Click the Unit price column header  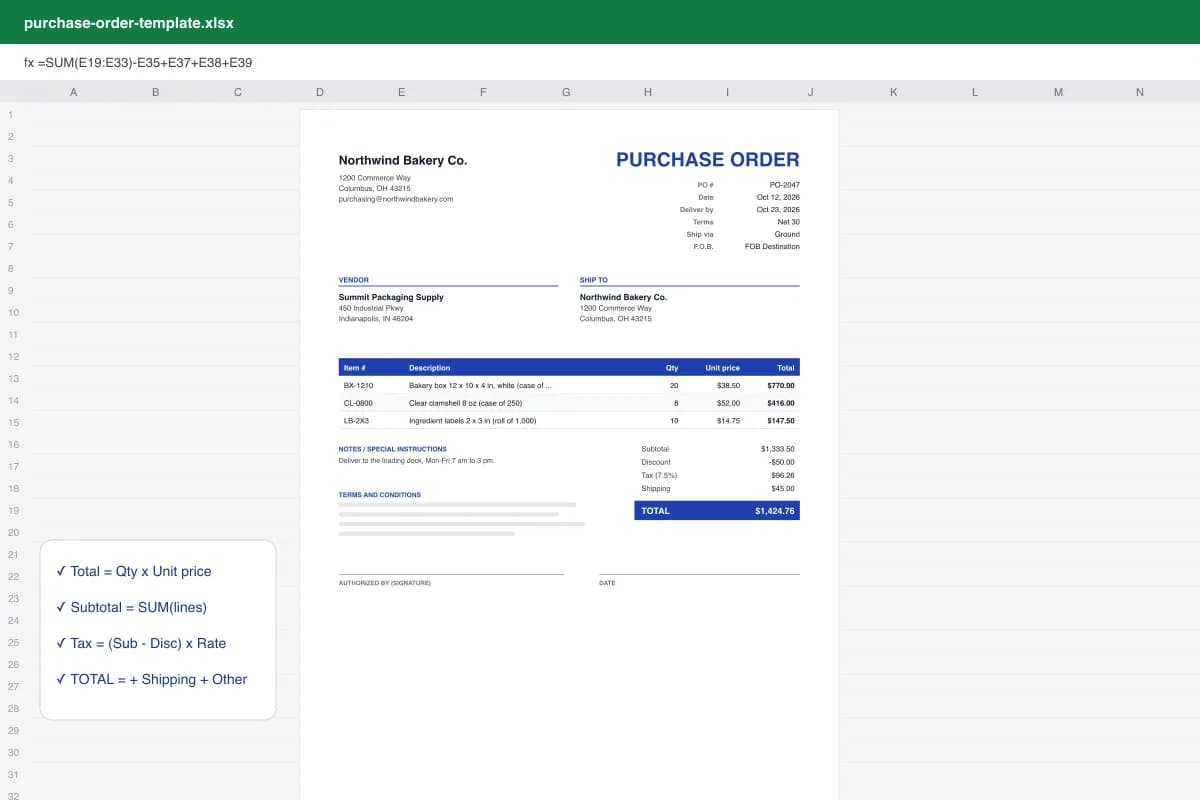(723, 368)
